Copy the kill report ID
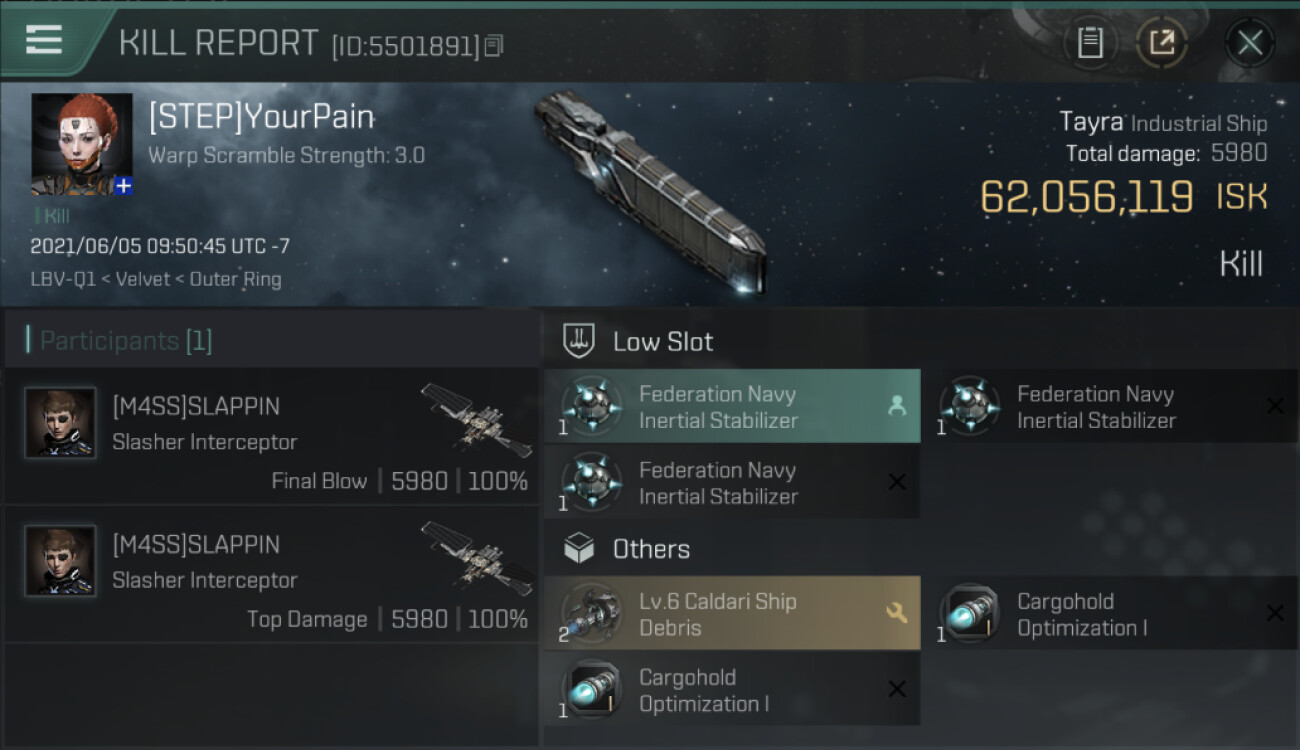The width and height of the screenshot is (1300, 750). coord(494,46)
